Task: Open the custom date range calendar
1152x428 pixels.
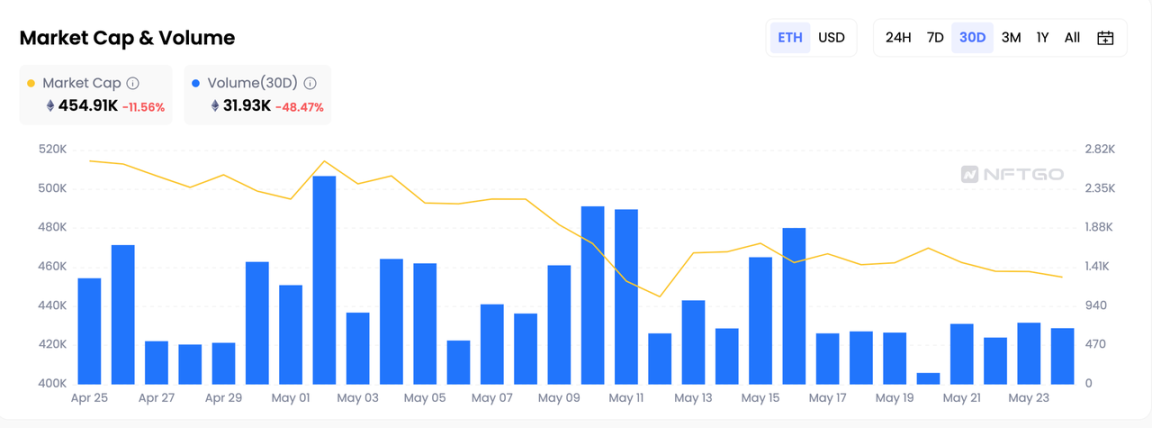Action: click(1105, 38)
